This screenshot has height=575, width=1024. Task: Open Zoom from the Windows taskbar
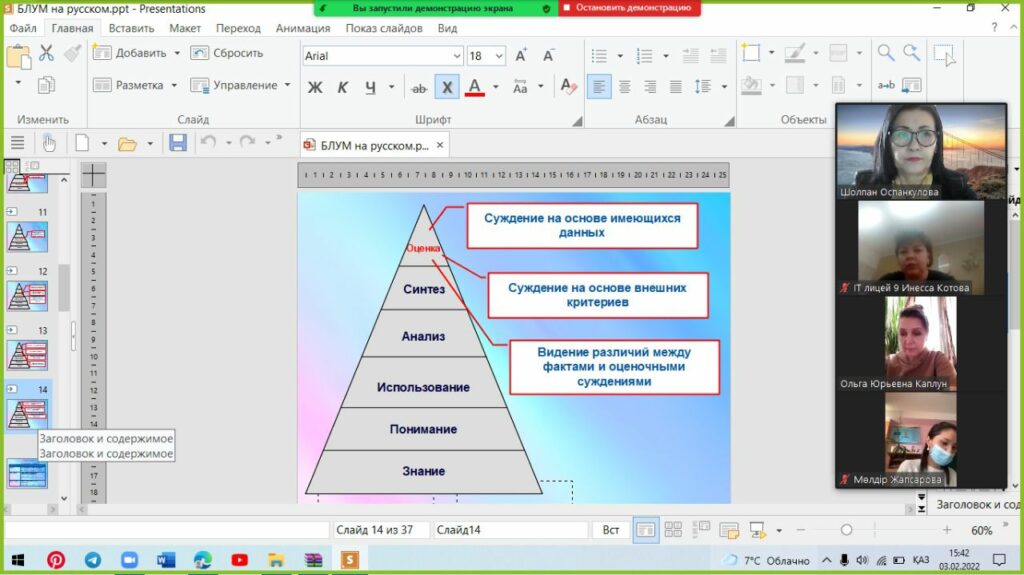[x=129, y=560]
